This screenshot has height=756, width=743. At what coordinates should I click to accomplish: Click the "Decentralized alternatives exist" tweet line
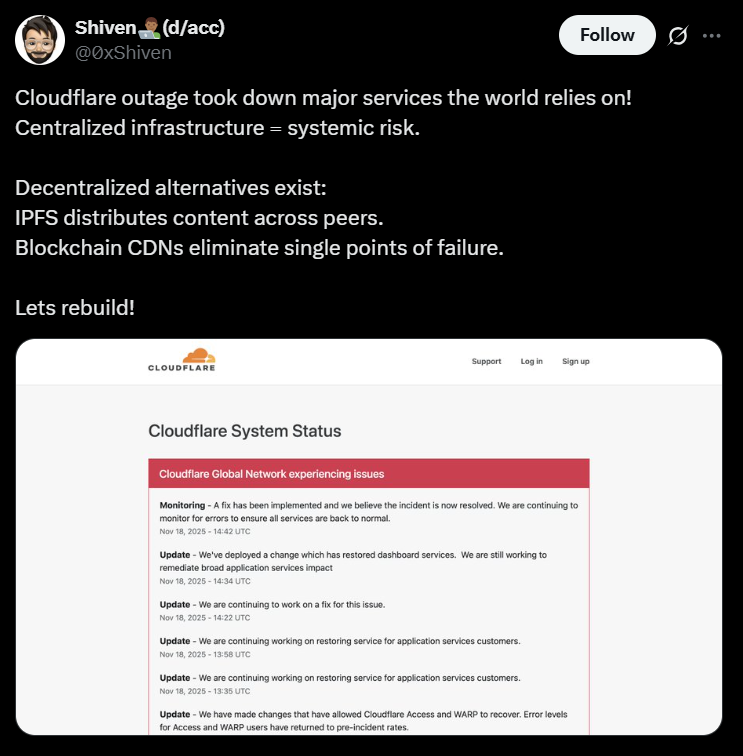(x=170, y=189)
